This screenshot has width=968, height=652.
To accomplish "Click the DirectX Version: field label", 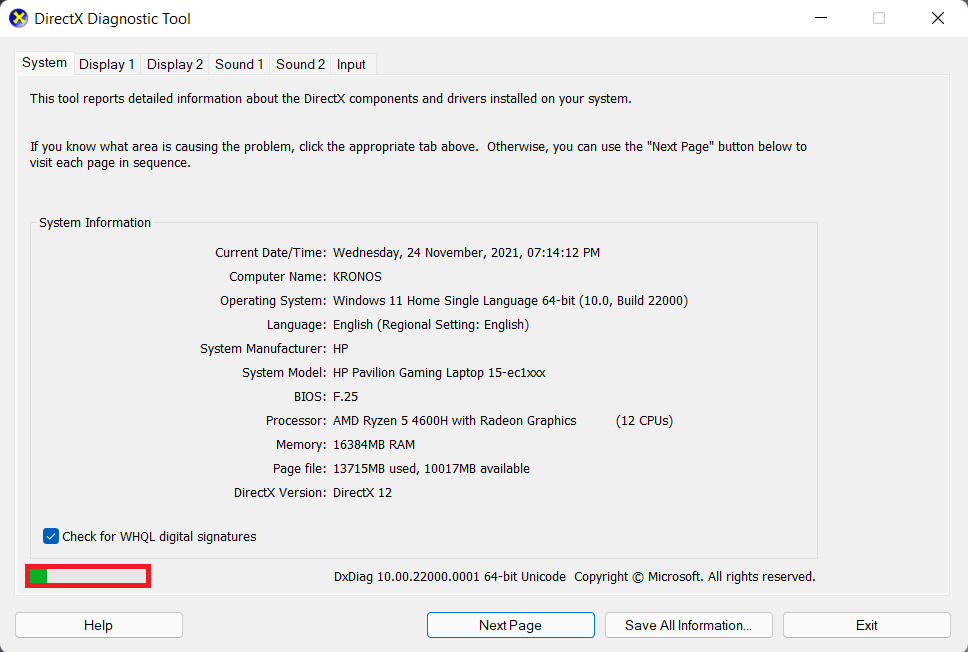I will [x=280, y=493].
